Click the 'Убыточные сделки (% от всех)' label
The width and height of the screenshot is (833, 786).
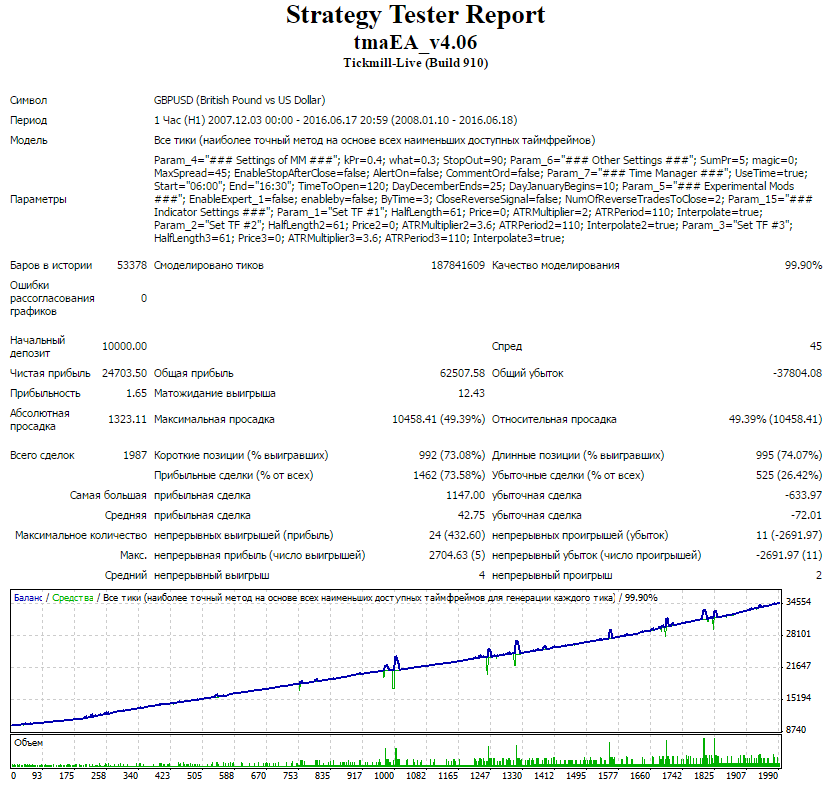(568, 476)
